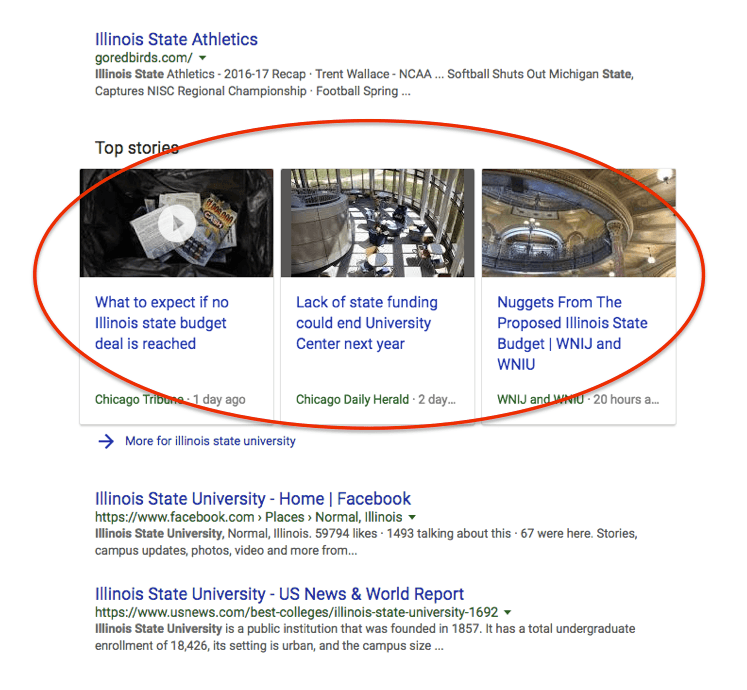Viewport: 747px width, 690px height.
Task: Click the usnews.com best-colleges URL text
Action: 296,612
